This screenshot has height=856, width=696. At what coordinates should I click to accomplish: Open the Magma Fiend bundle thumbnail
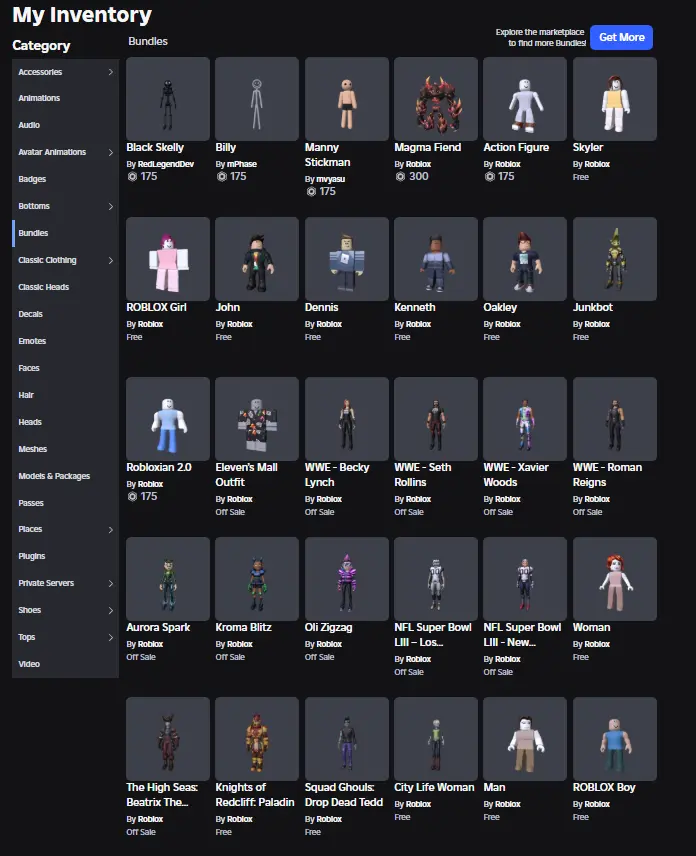coord(436,99)
